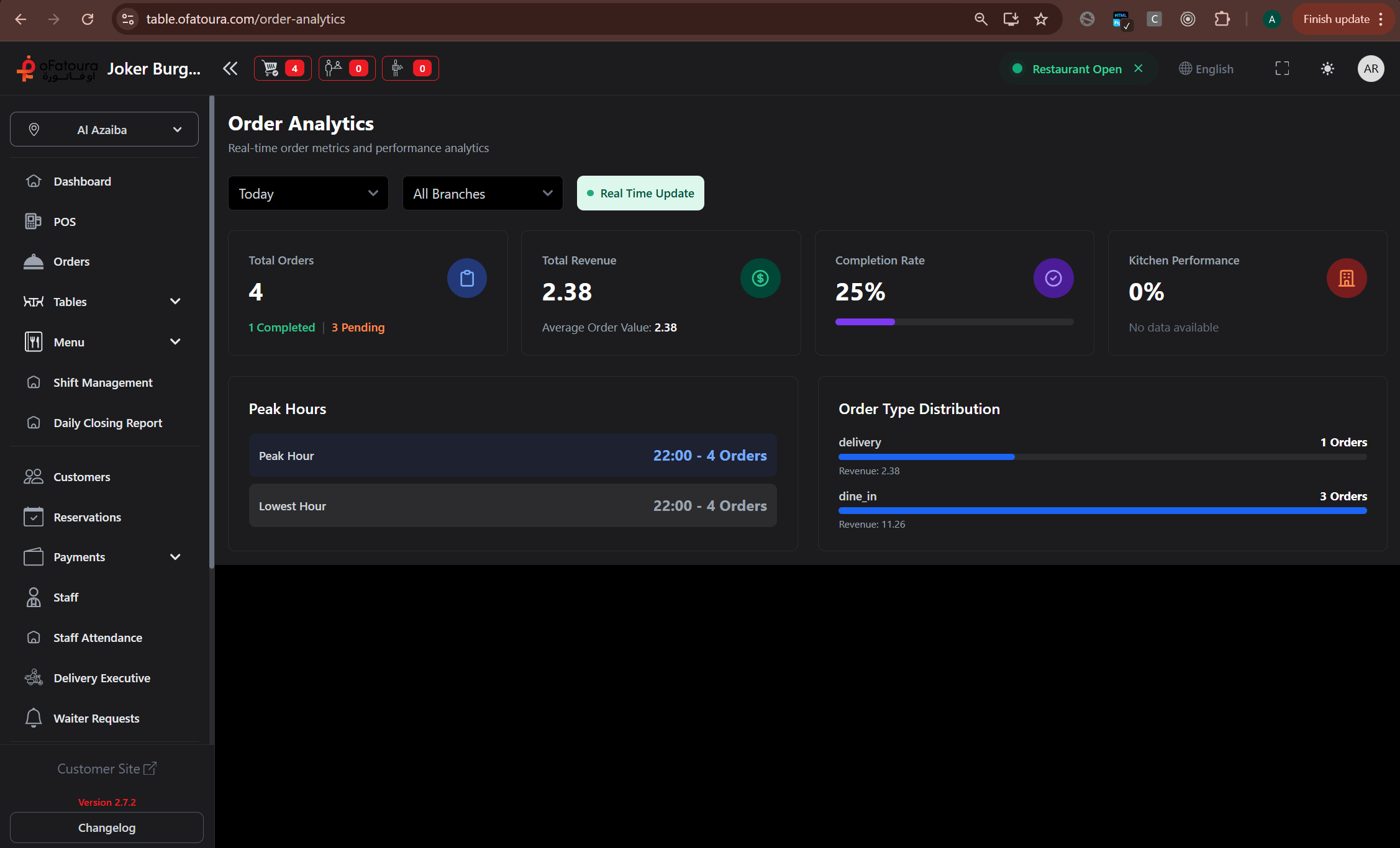Open the Changelog

click(106, 828)
